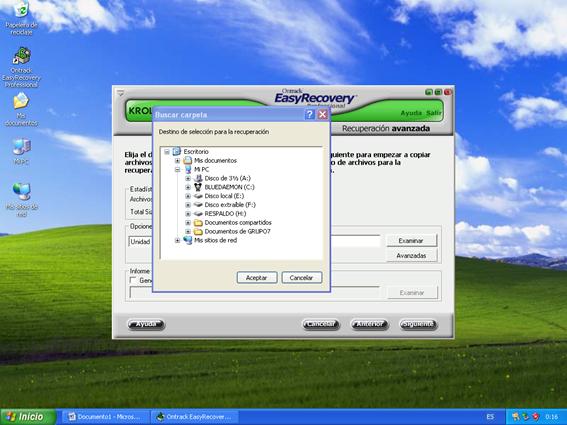Select Disco local (E:) drive icon
The height and width of the screenshot is (425, 567).
pos(198,196)
